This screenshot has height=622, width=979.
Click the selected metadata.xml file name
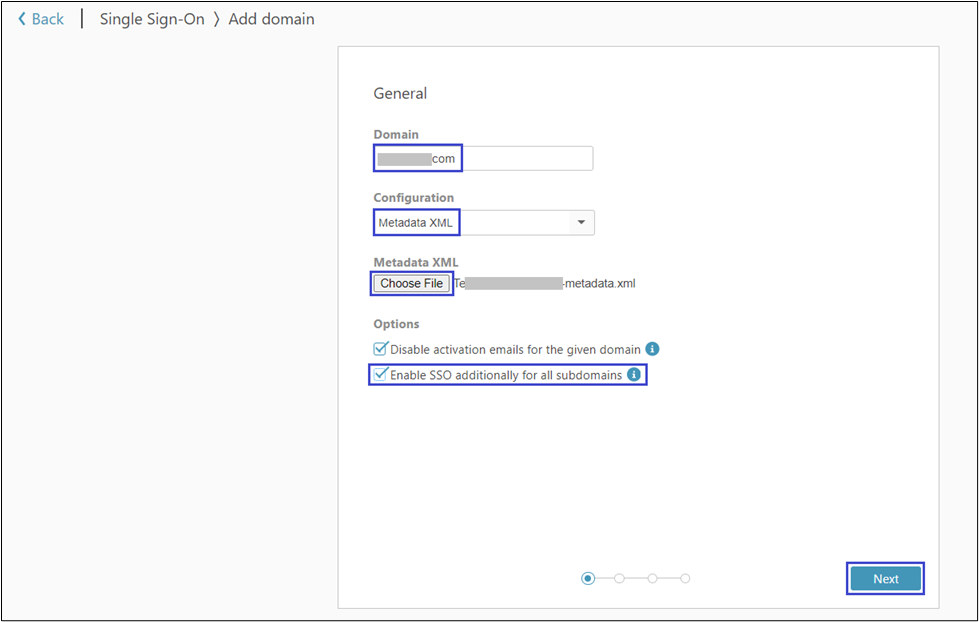pyautogui.click(x=545, y=284)
